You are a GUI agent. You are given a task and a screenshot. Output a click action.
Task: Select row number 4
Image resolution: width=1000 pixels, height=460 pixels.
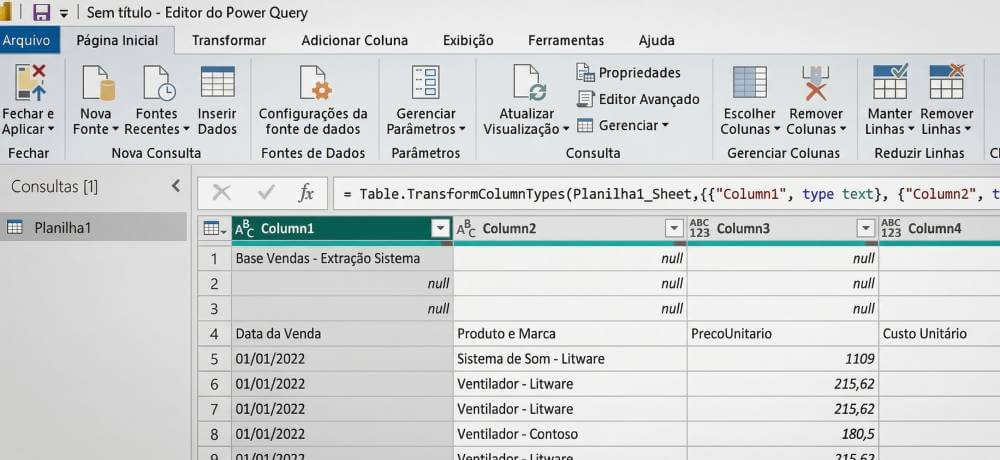click(214, 334)
